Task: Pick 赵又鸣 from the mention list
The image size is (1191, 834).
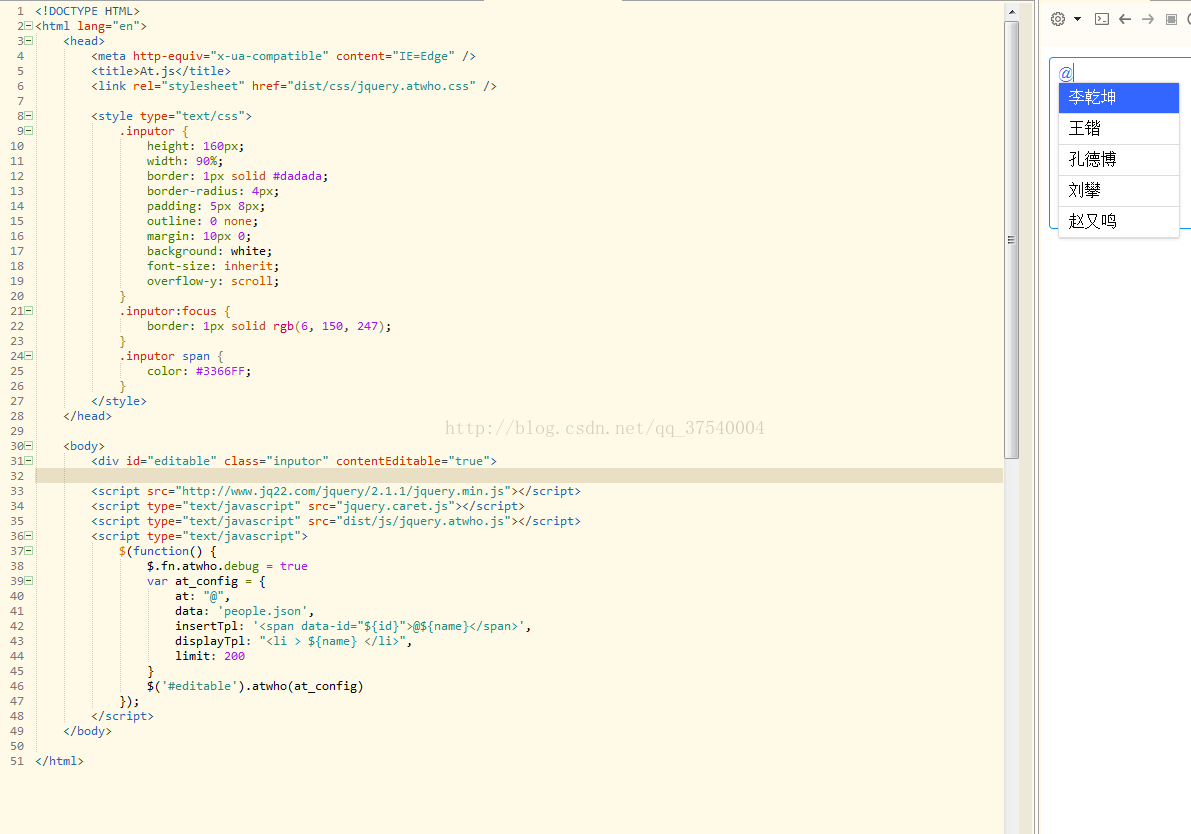Action: pos(1118,222)
